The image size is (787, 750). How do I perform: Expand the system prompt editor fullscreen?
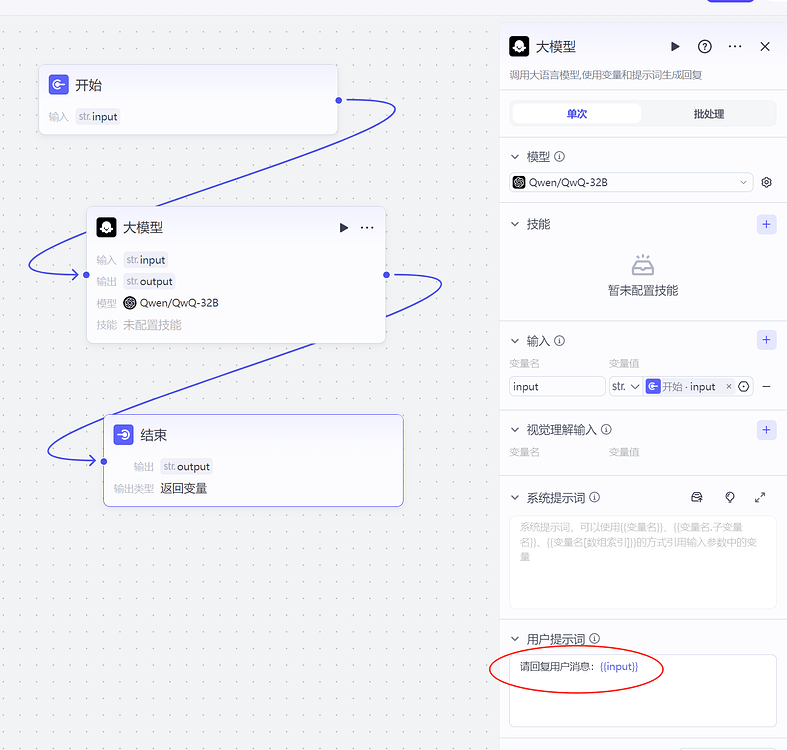coord(760,497)
